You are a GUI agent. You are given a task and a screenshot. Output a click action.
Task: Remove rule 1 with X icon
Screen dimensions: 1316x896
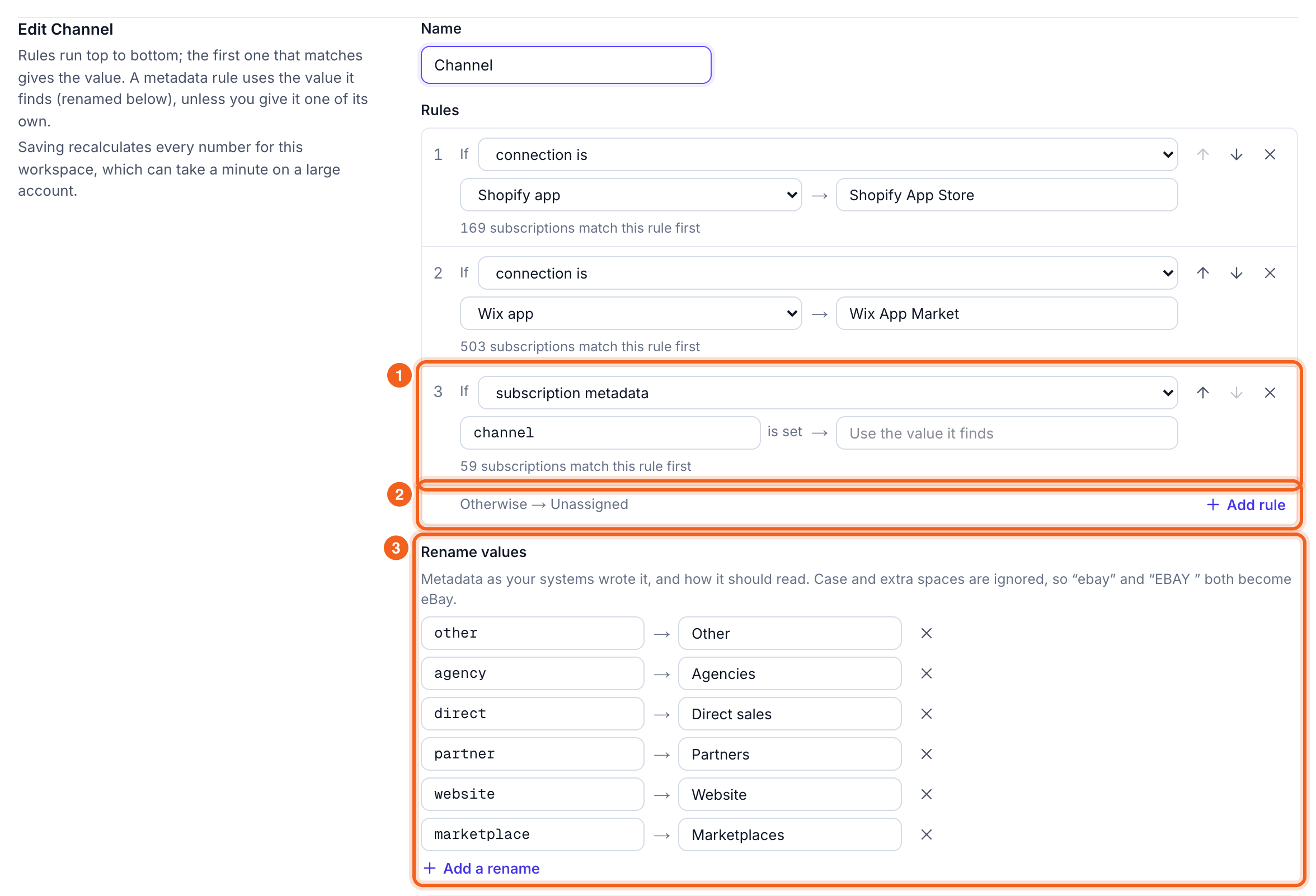click(1270, 154)
